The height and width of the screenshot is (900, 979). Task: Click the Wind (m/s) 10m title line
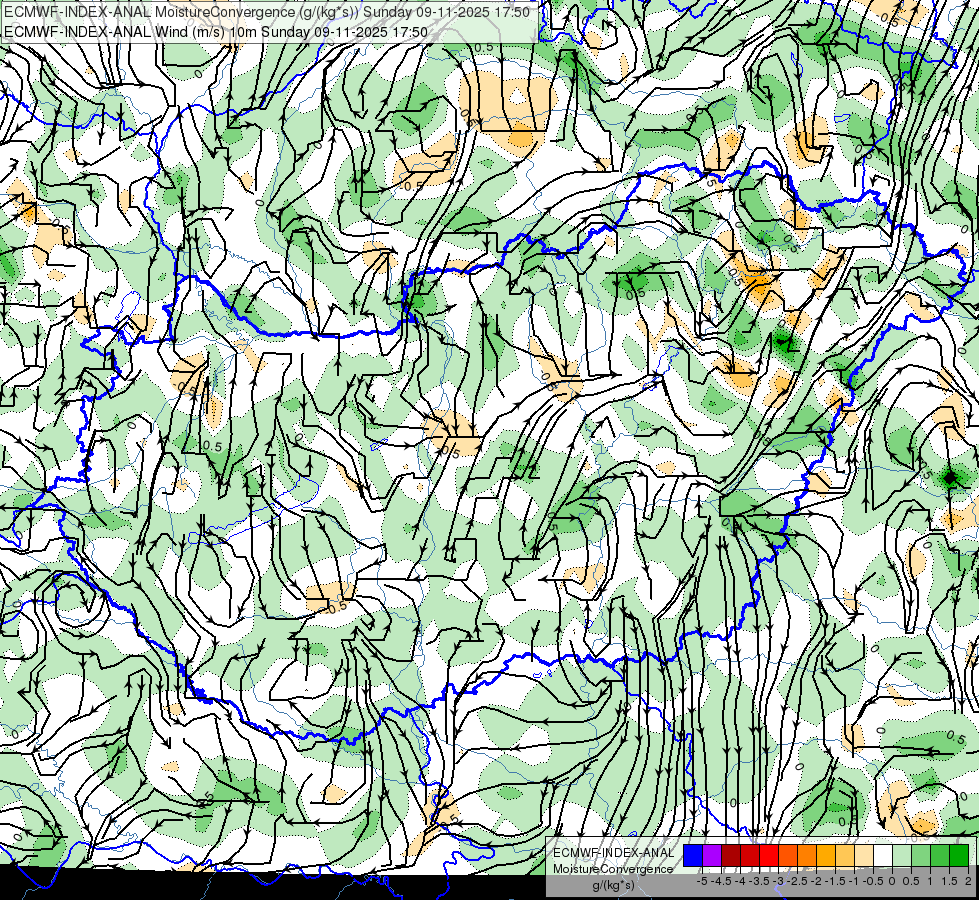pyautogui.click(x=216, y=32)
